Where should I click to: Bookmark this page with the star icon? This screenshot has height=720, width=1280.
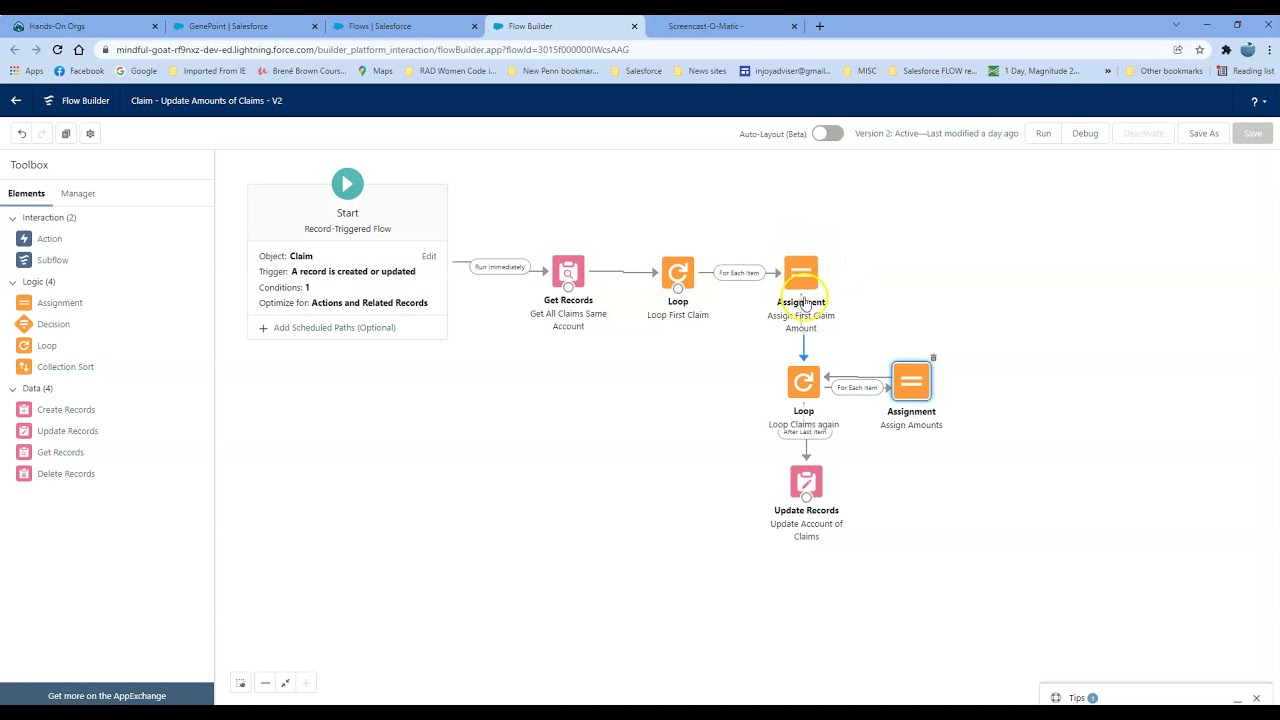pyautogui.click(x=1198, y=49)
